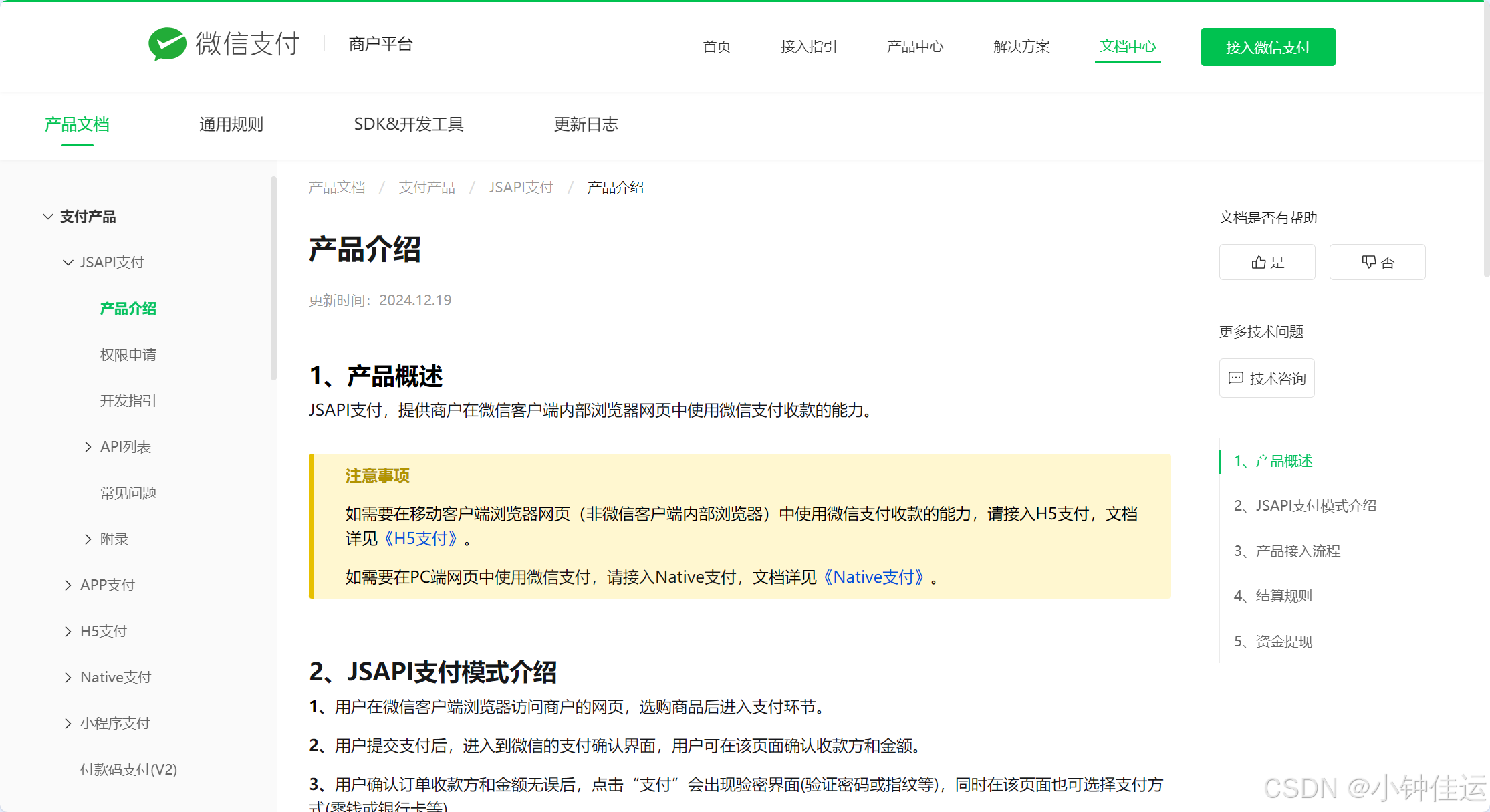The width and height of the screenshot is (1490, 812).
Task: Collapse the 支付产品 section chevron
Action: tap(47, 217)
